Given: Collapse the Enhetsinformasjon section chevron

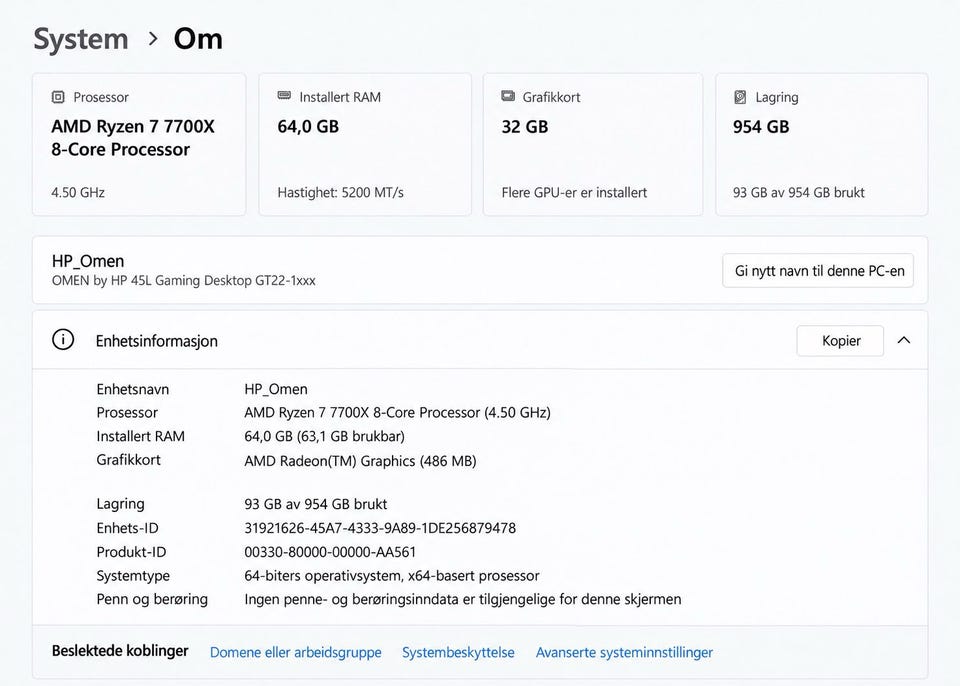Looking at the screenshot, I should point(904,341).
